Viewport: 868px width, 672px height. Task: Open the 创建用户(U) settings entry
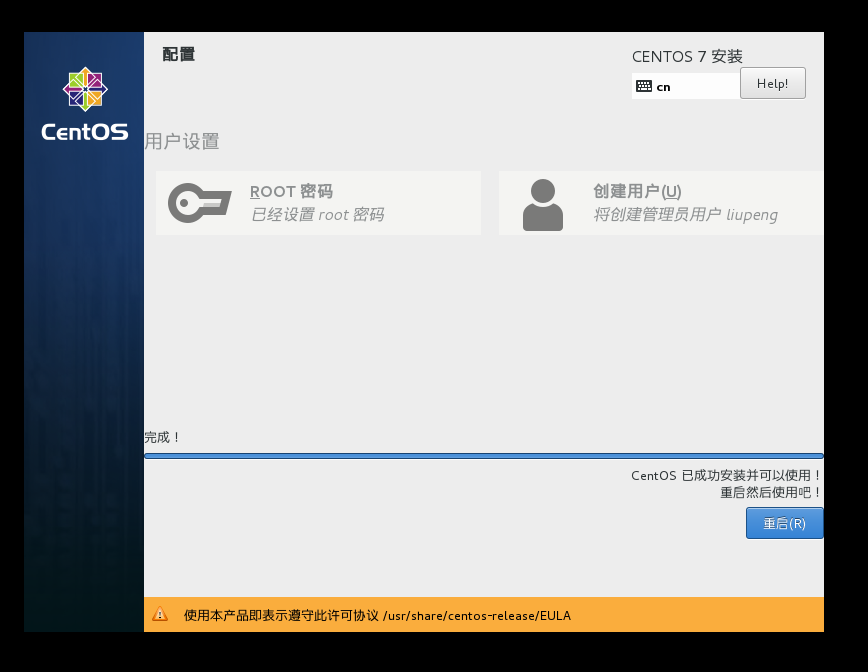click(661, 203)
